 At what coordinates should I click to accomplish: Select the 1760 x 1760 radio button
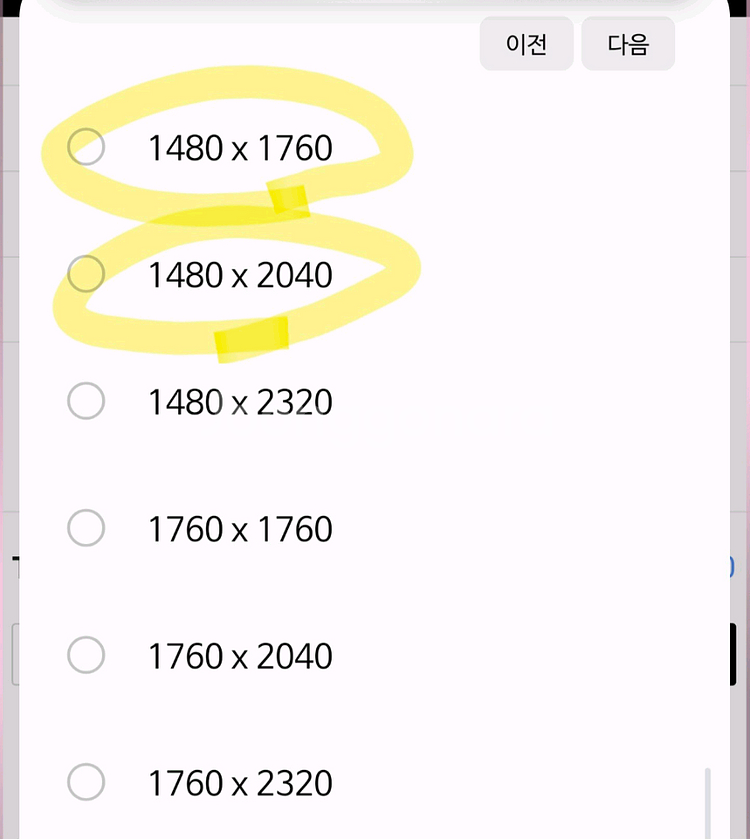[86, 528]
